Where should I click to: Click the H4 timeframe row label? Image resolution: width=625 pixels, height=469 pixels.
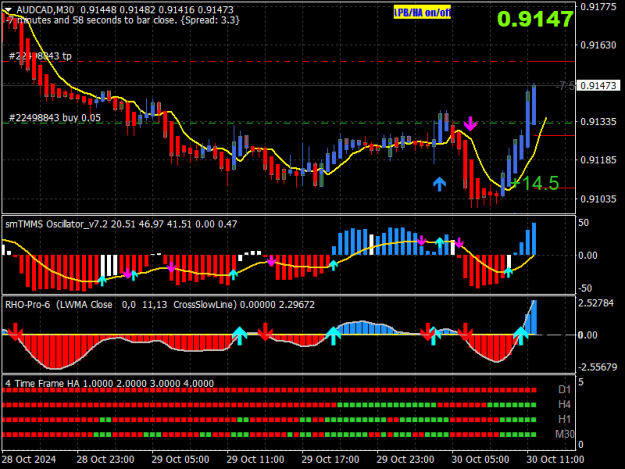564,404
